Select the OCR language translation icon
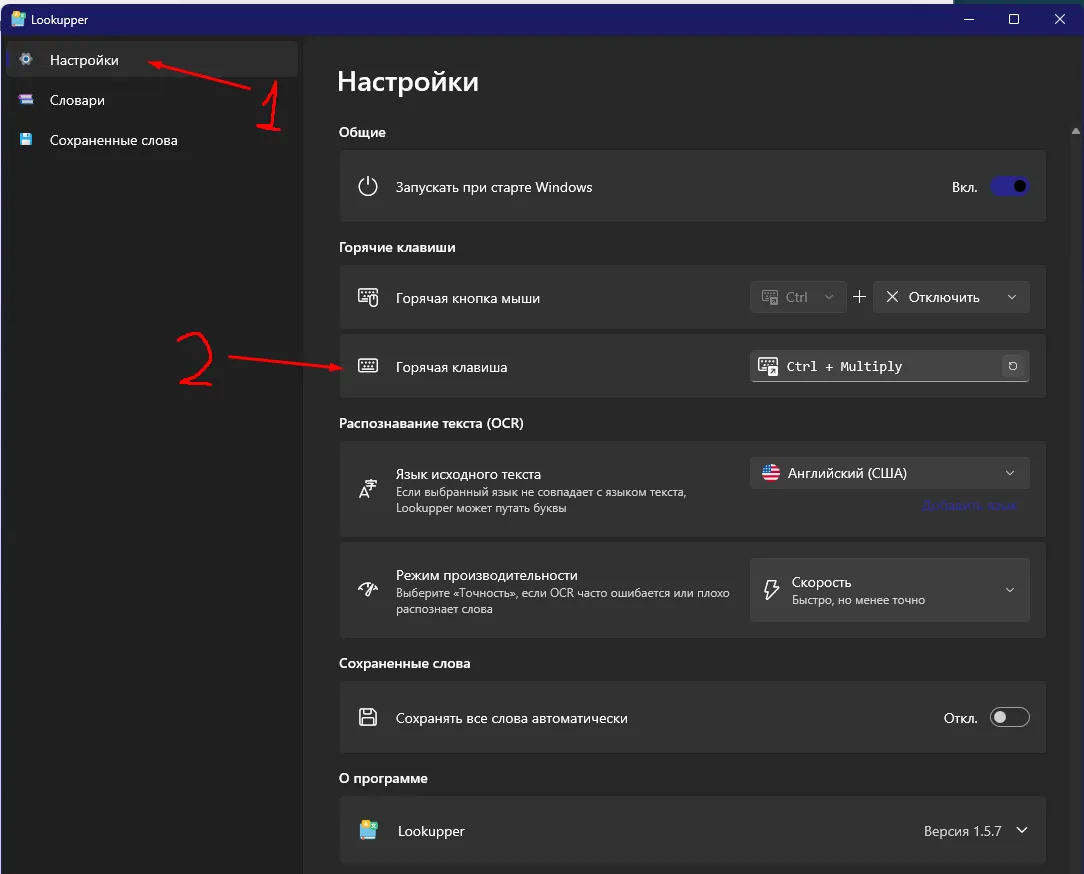This screenshot has height=874, width=1084. click(x=368, y=487)
